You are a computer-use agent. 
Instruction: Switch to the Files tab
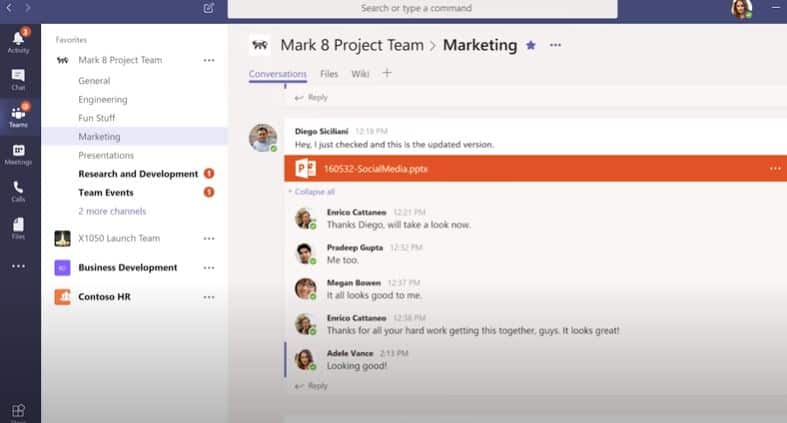coord(329,74)
